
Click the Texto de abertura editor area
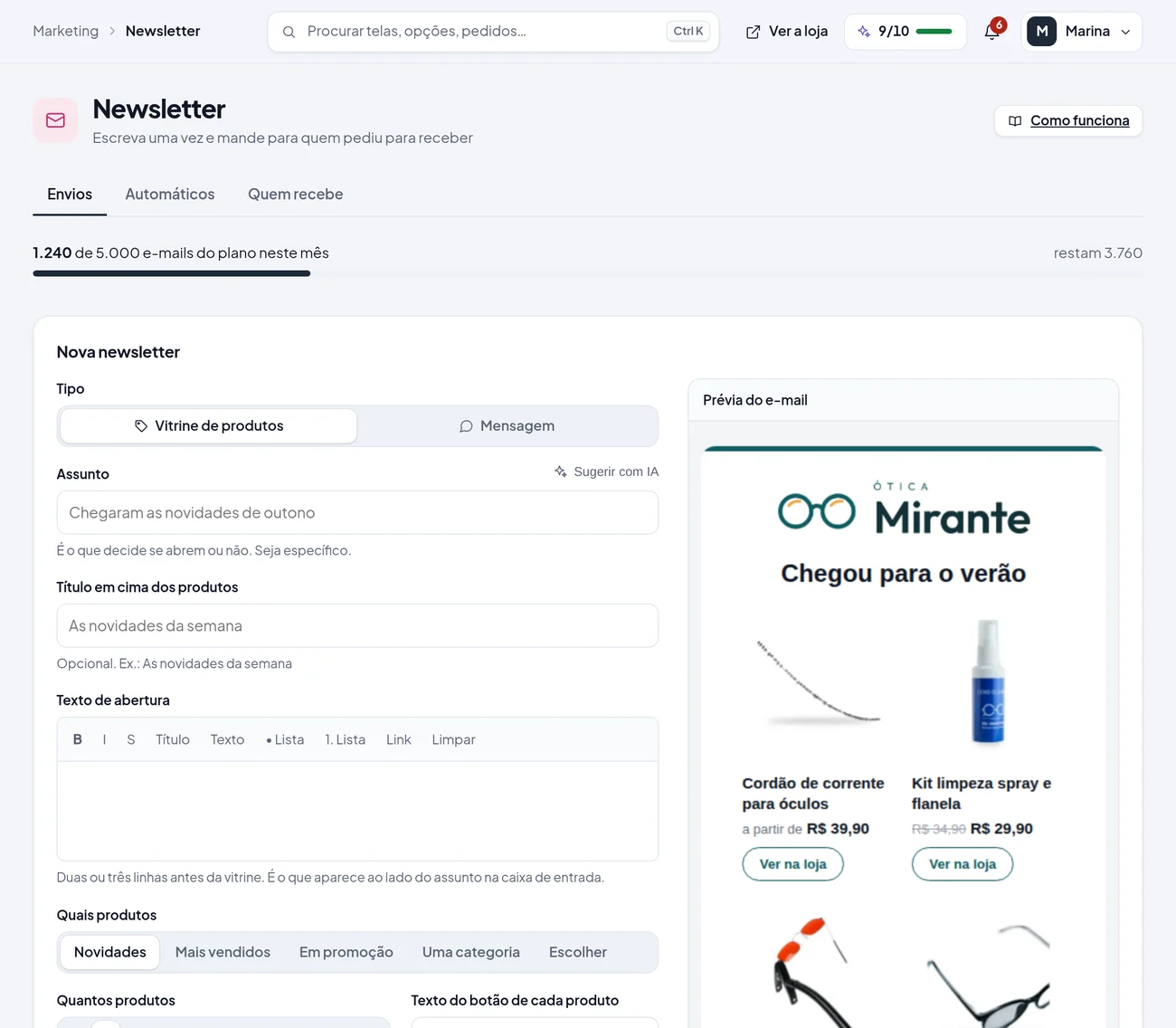click(357, 811)
